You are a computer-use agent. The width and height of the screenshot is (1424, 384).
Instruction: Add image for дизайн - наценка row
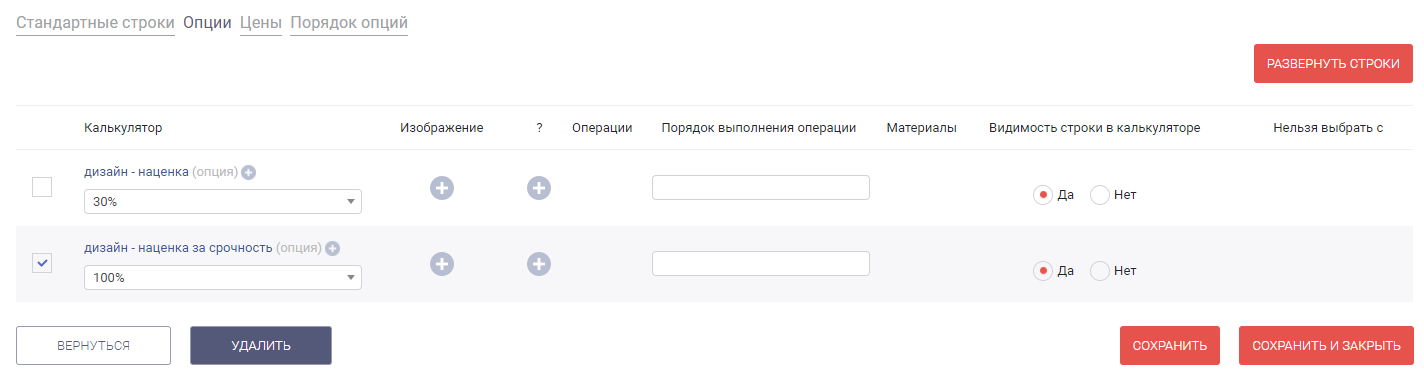442,187
